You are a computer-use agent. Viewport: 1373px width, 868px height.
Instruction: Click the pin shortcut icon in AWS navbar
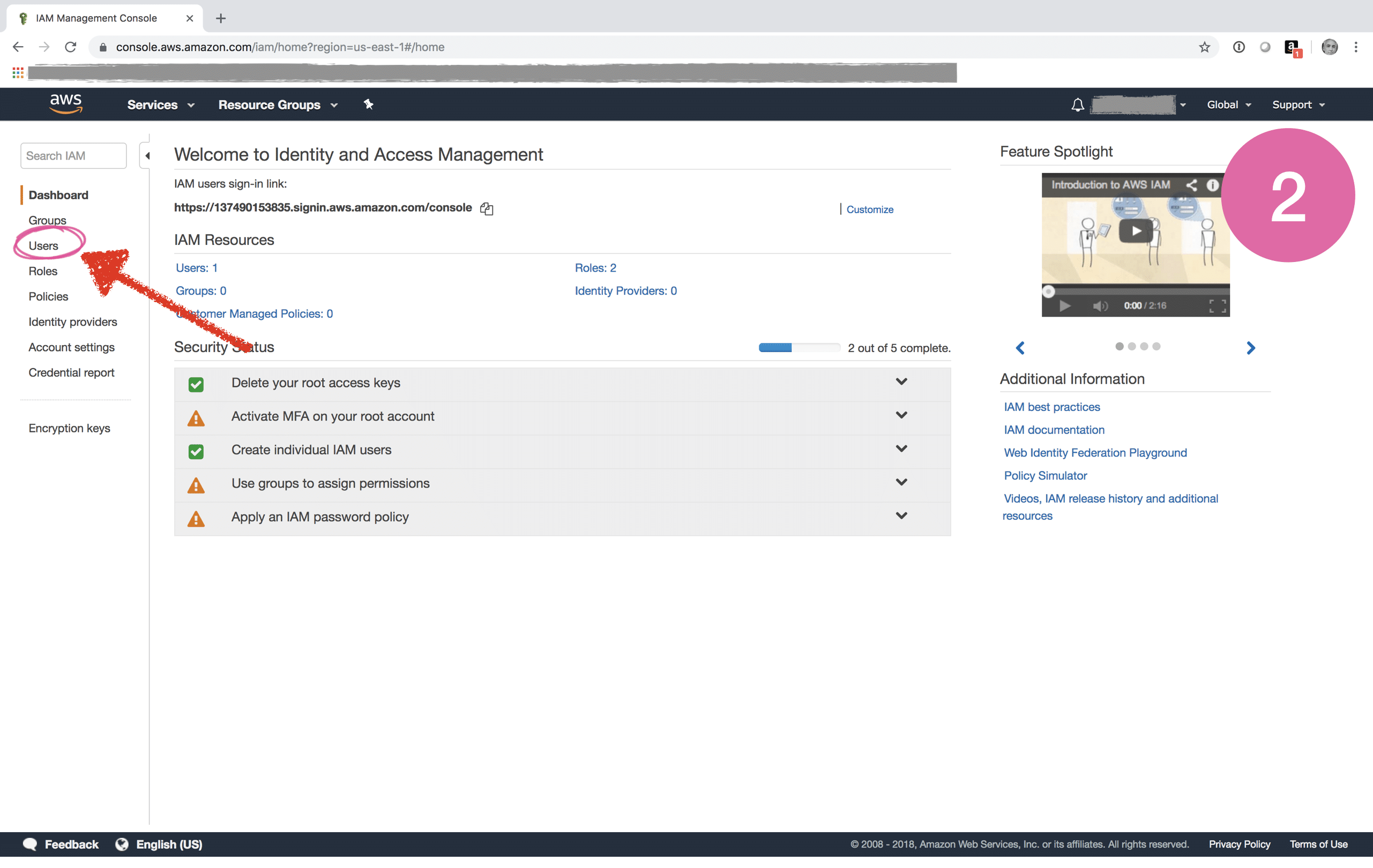coord(368,104)
